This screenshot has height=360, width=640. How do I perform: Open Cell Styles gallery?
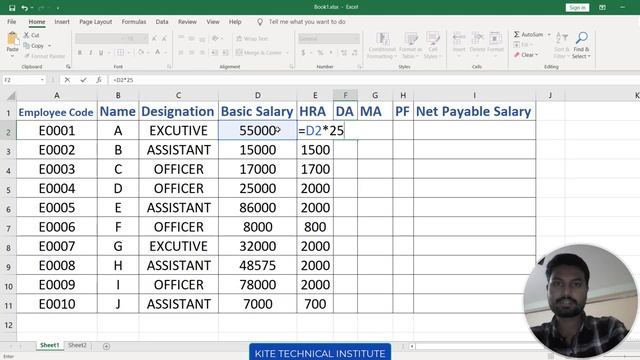pyautogui.click(x=432, y=46)
